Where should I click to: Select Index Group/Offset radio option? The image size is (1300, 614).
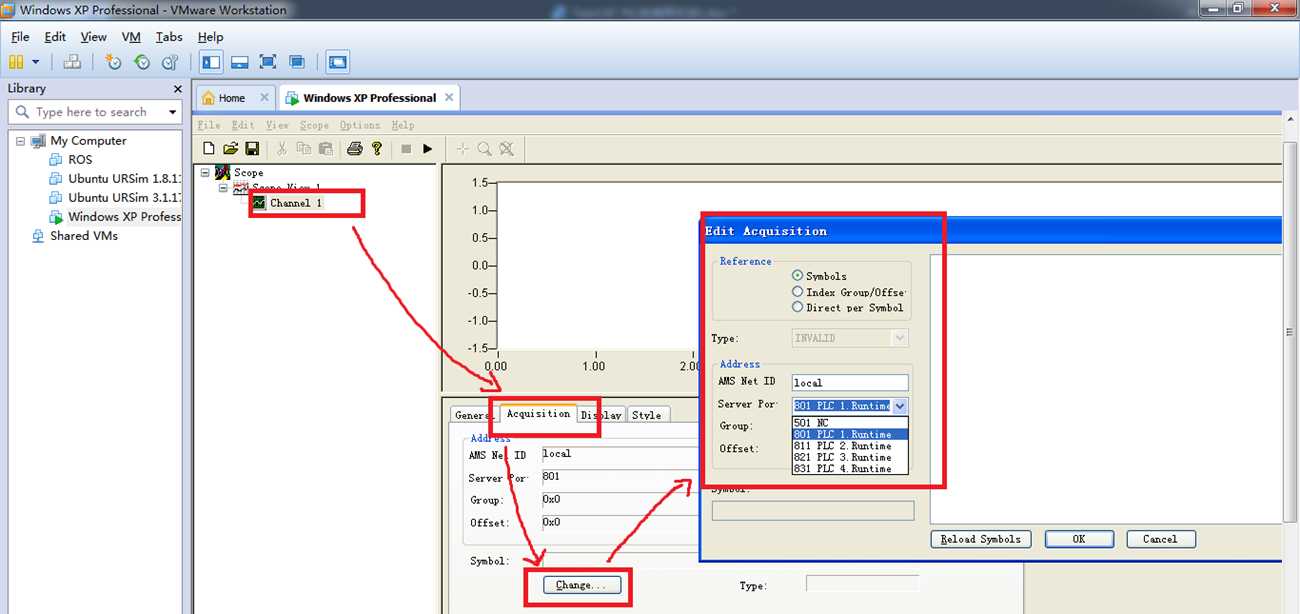[797, 292]
